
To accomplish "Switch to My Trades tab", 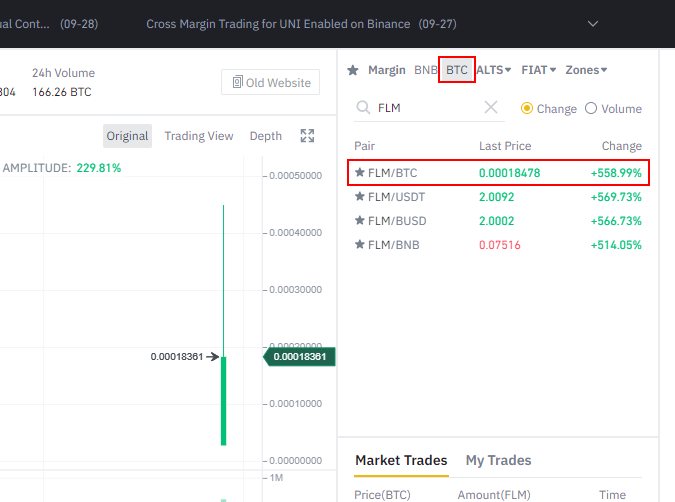I will [x=498, y=460].
